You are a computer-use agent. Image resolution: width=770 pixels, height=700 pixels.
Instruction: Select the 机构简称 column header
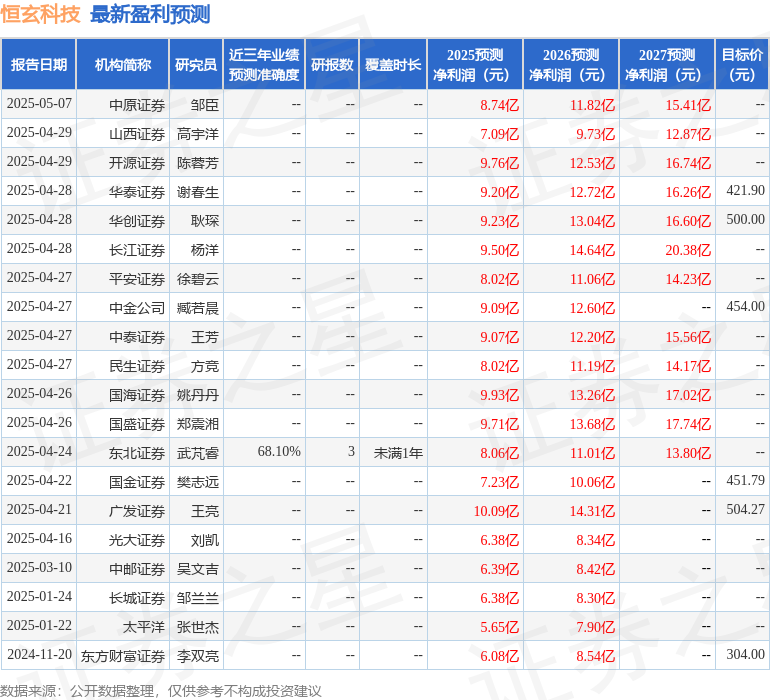click(123, 64)
